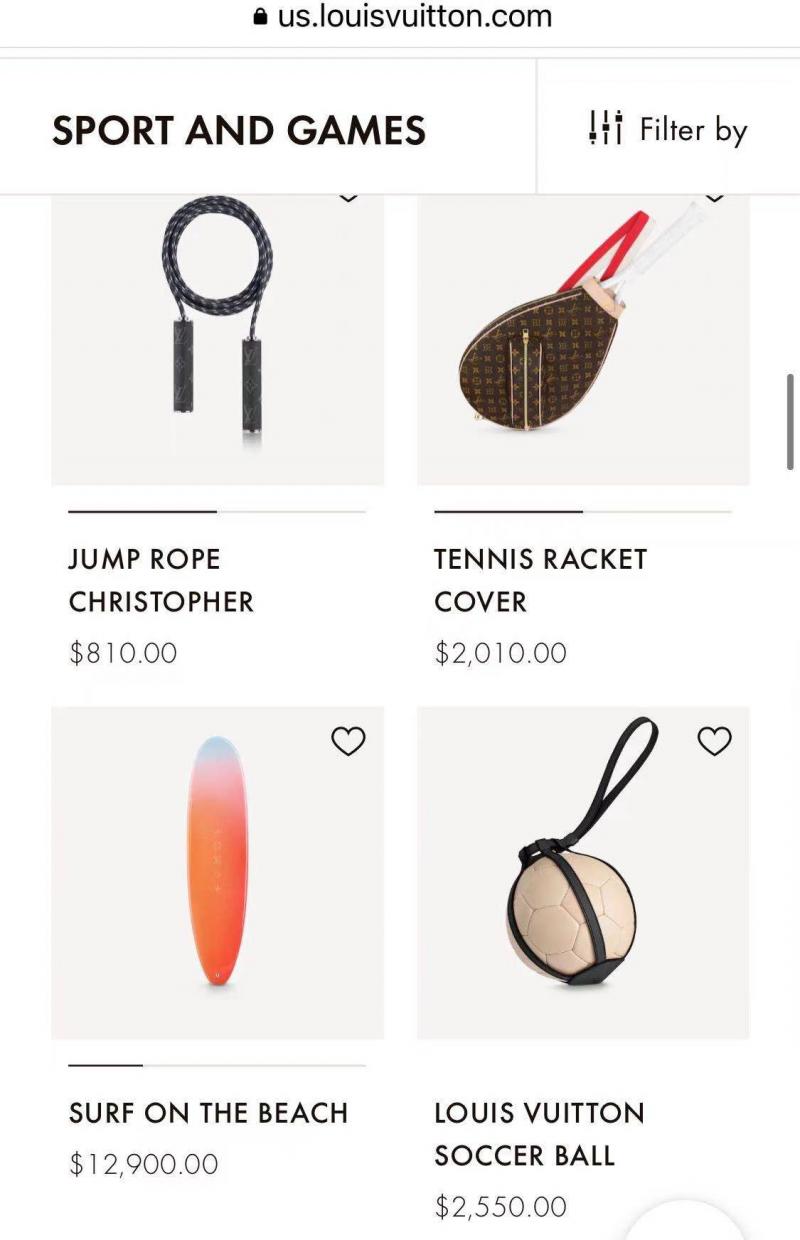View the orange surfboard product image
Screen dimensions: 800x1240
pyautogui.click(x=218, y=873)
